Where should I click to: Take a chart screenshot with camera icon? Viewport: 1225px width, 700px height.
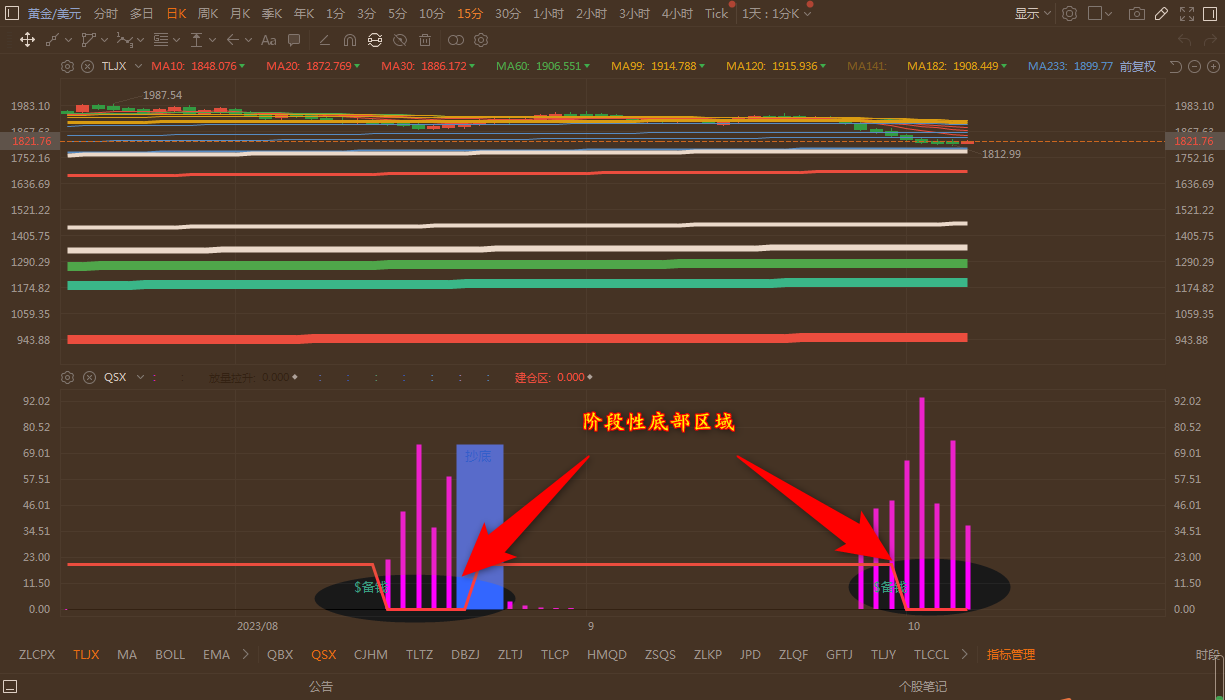click(1137, 14)
